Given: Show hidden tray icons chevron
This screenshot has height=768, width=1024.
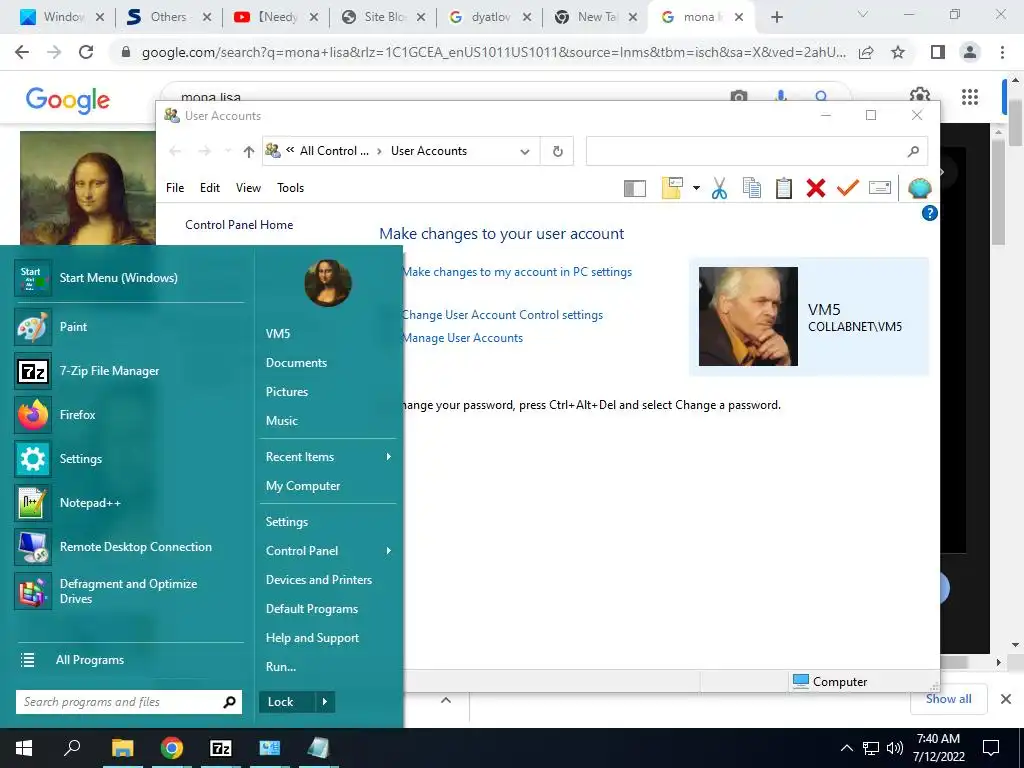Looking at the screenshot, I should pyautogui.click(x=846, y=748).
